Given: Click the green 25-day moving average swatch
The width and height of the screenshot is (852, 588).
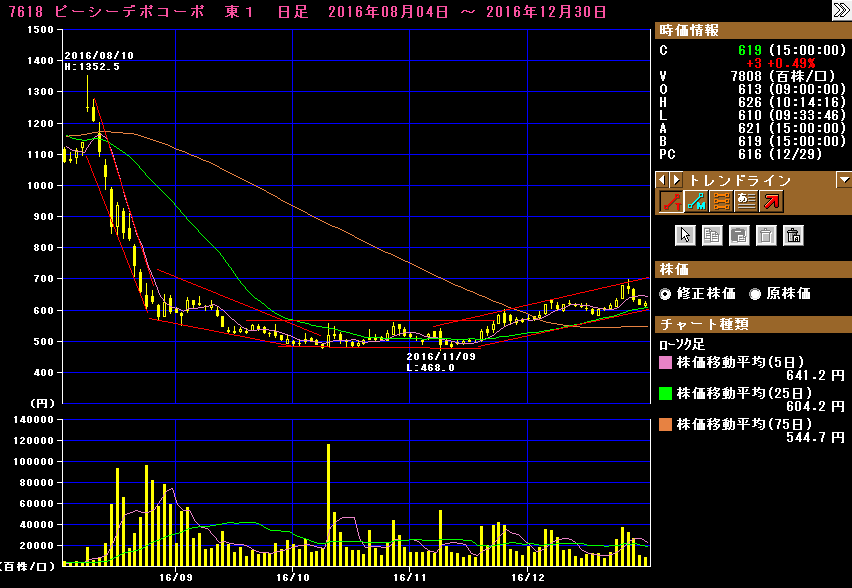Looking at the screenshot, I should (664, 394).
